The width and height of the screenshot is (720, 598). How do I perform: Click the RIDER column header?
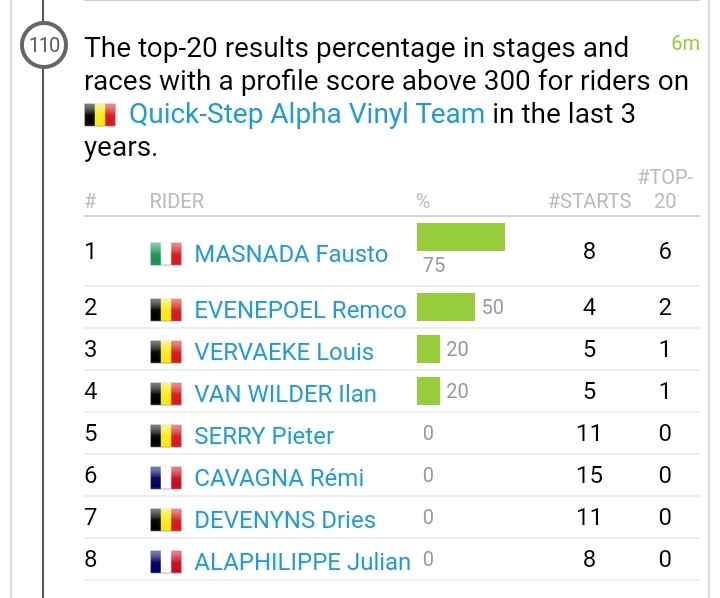click(x=177, y=201)
